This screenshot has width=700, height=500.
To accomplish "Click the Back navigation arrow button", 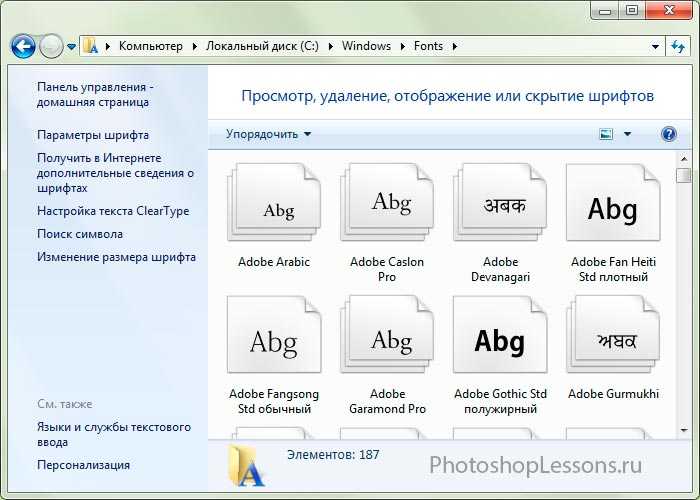I will pos(23,46).
